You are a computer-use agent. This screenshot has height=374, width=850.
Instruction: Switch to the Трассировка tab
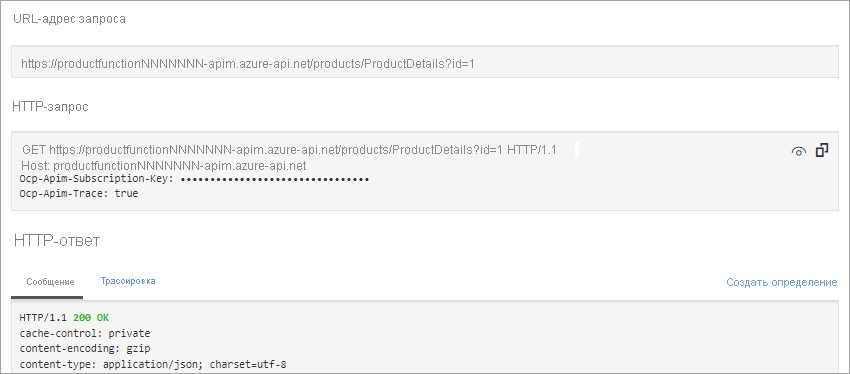(x=128, y=281)
